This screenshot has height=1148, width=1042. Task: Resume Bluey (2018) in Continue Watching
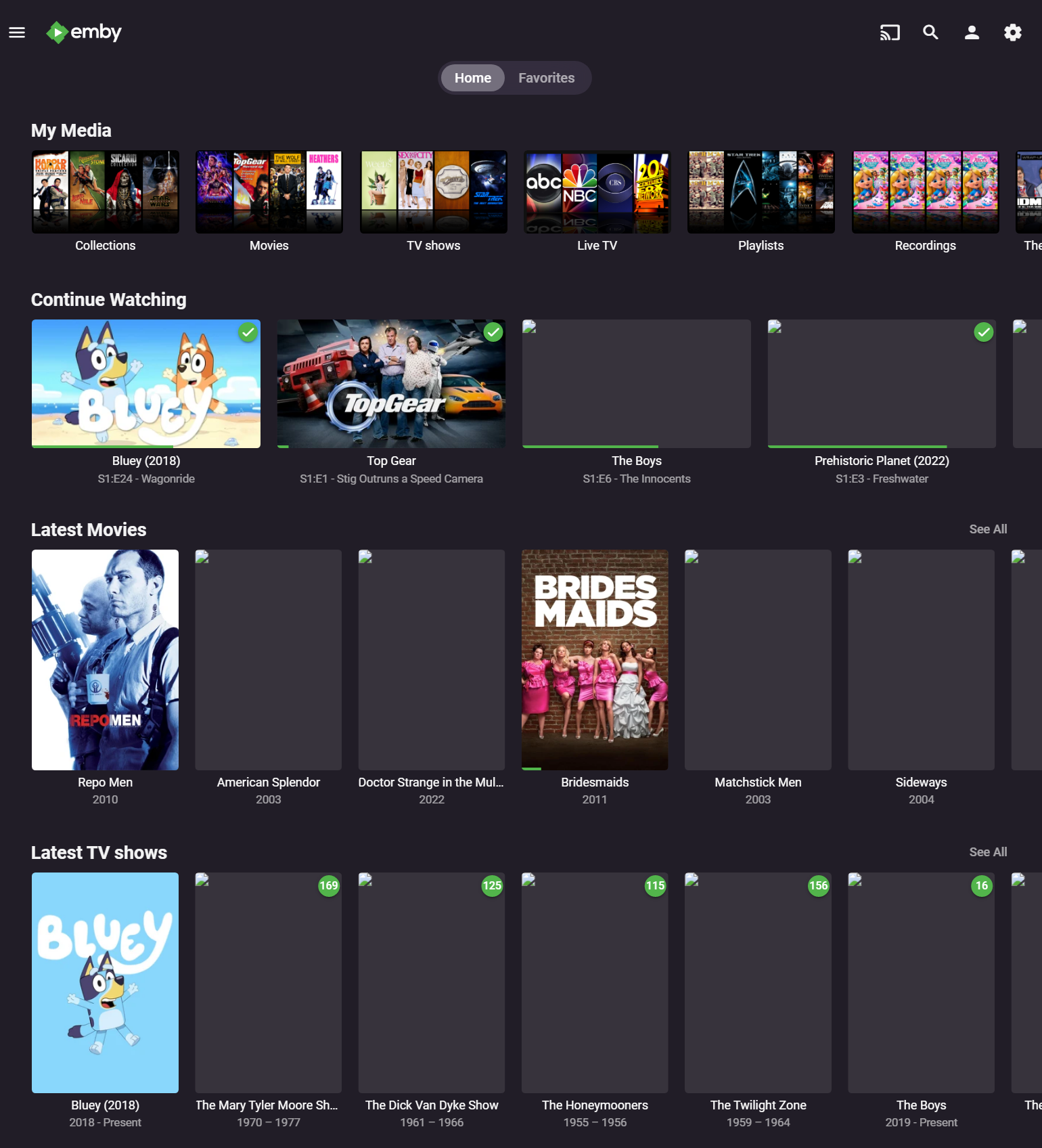(146, 384)
